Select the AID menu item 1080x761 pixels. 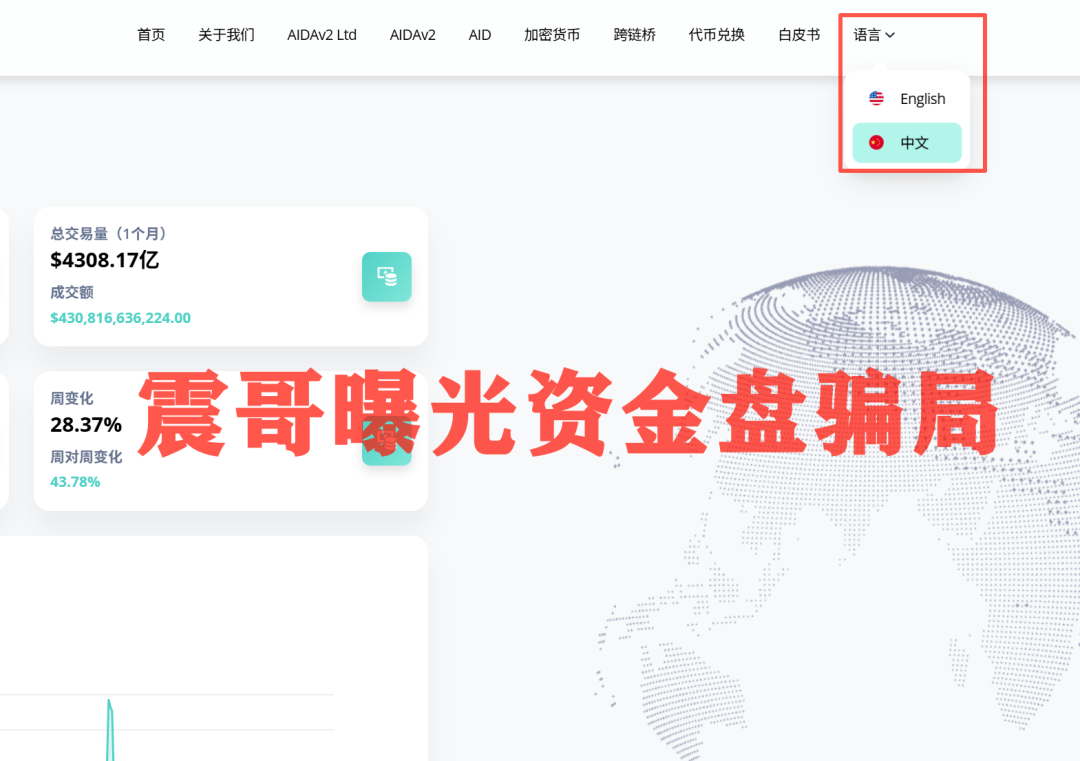[x=479, y=34]
